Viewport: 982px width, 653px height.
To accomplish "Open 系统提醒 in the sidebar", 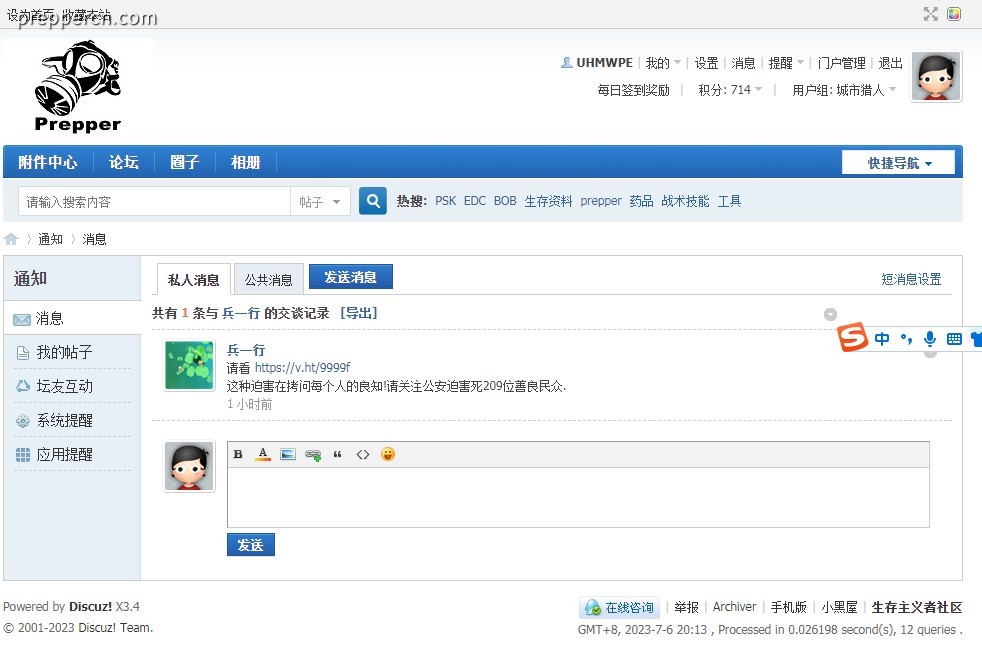I will coord(64,420).
